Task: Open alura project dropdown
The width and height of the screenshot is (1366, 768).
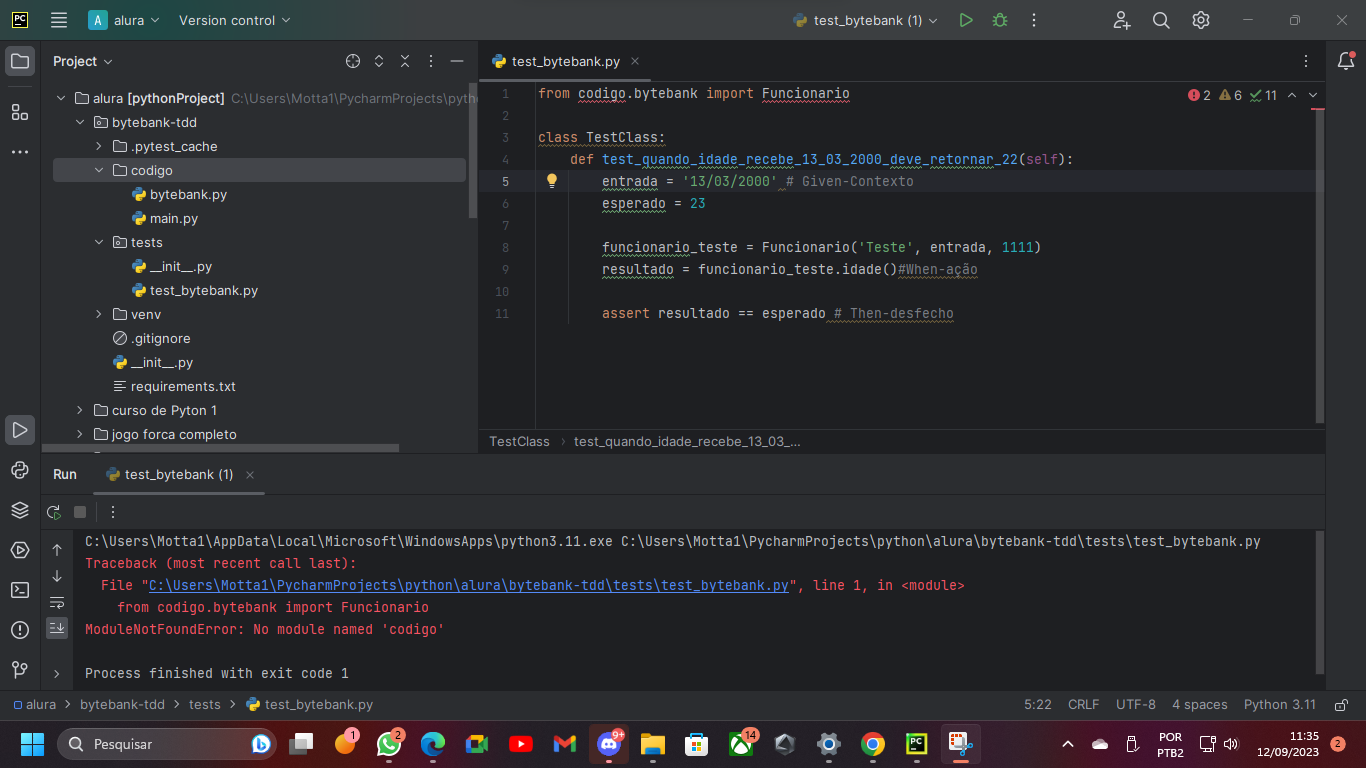Action: pos(124,20)
